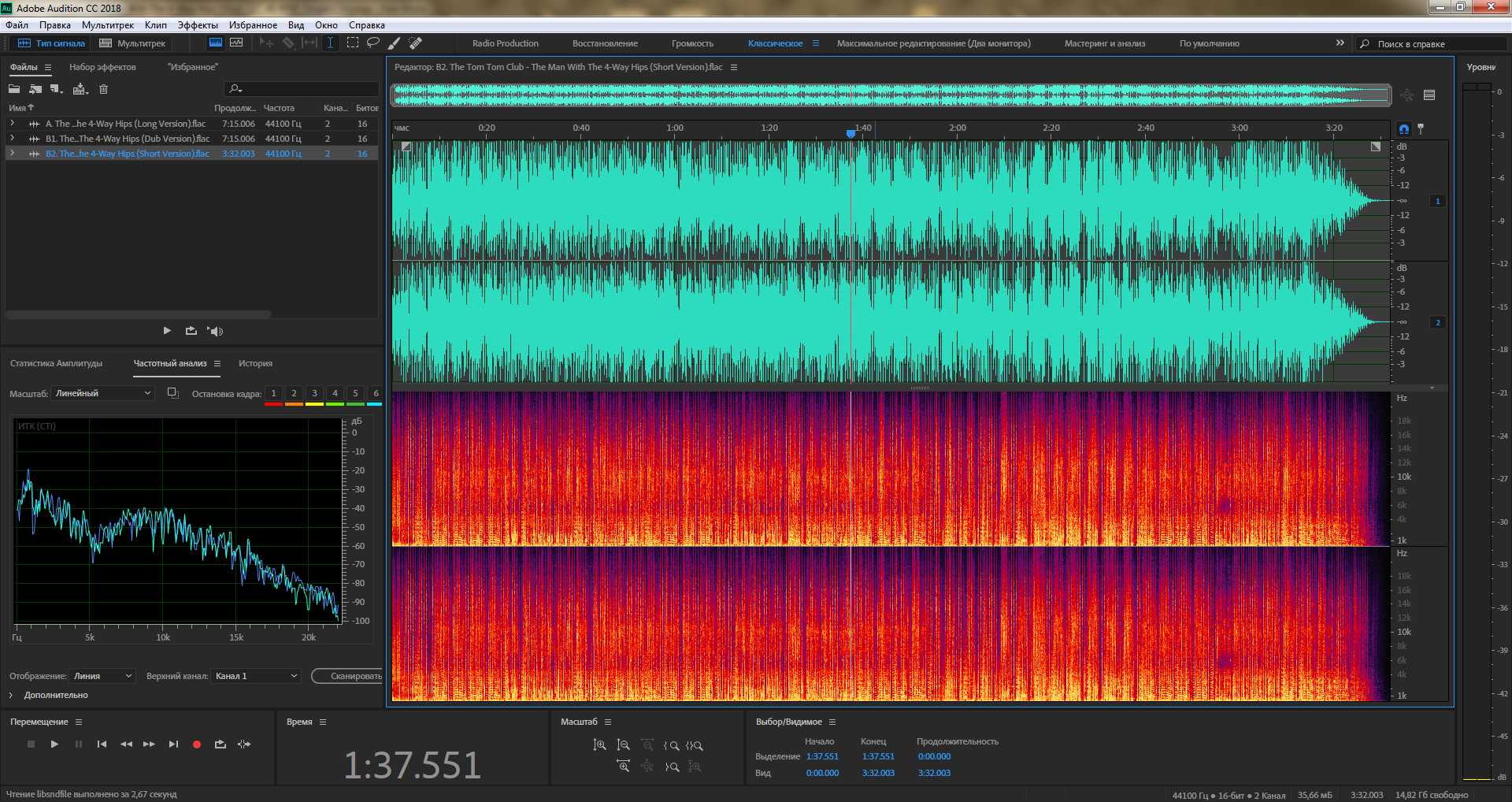Select the Lasso Selection tool
This screenshot has height=802, width=1512.
point(373,43)
